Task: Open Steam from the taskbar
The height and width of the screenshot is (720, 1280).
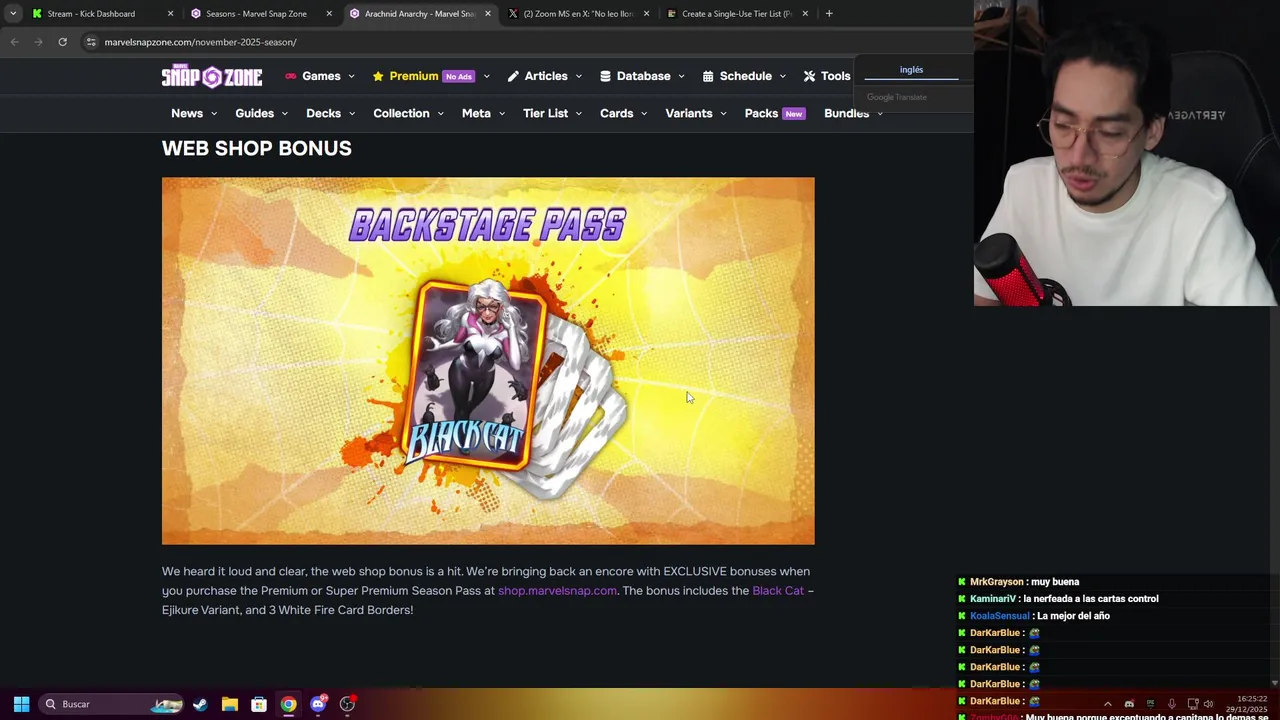Action: [x=200, y=704]
